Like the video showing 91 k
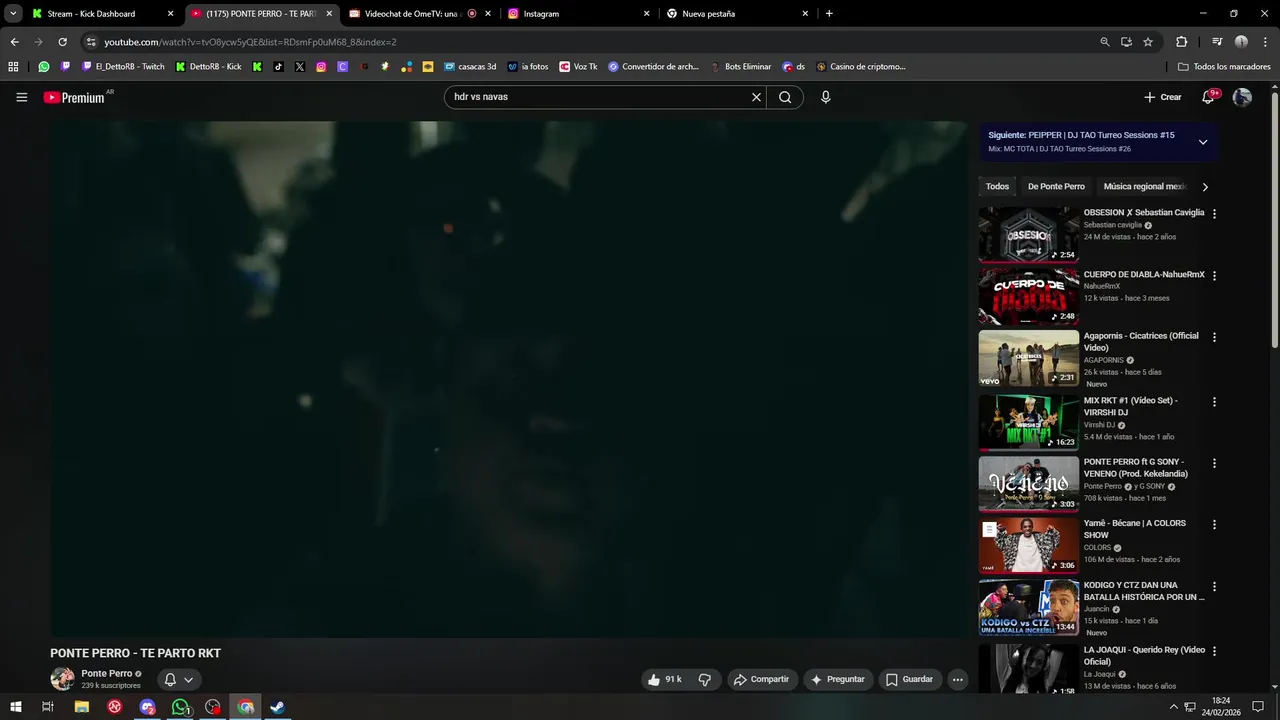The height and width of the screenshot is (720, 1280). [664, 680]
